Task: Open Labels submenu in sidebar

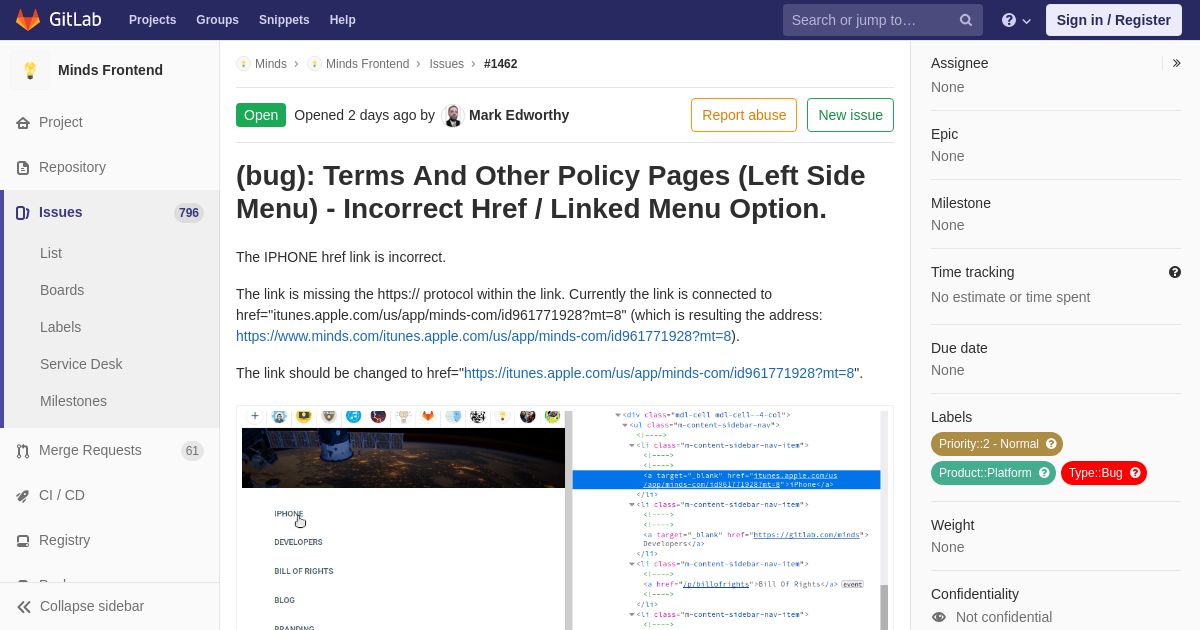Action: (x=61, y=327)
